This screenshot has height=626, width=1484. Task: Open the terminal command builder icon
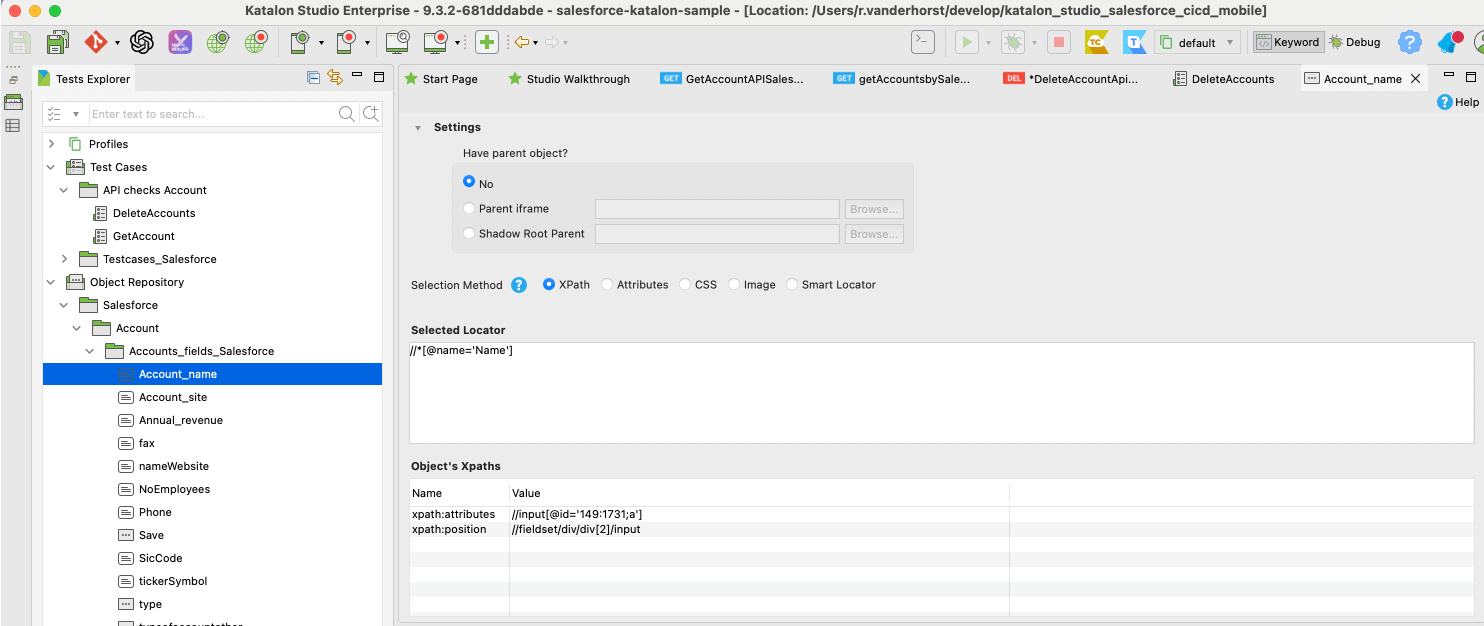click(923, 42)
